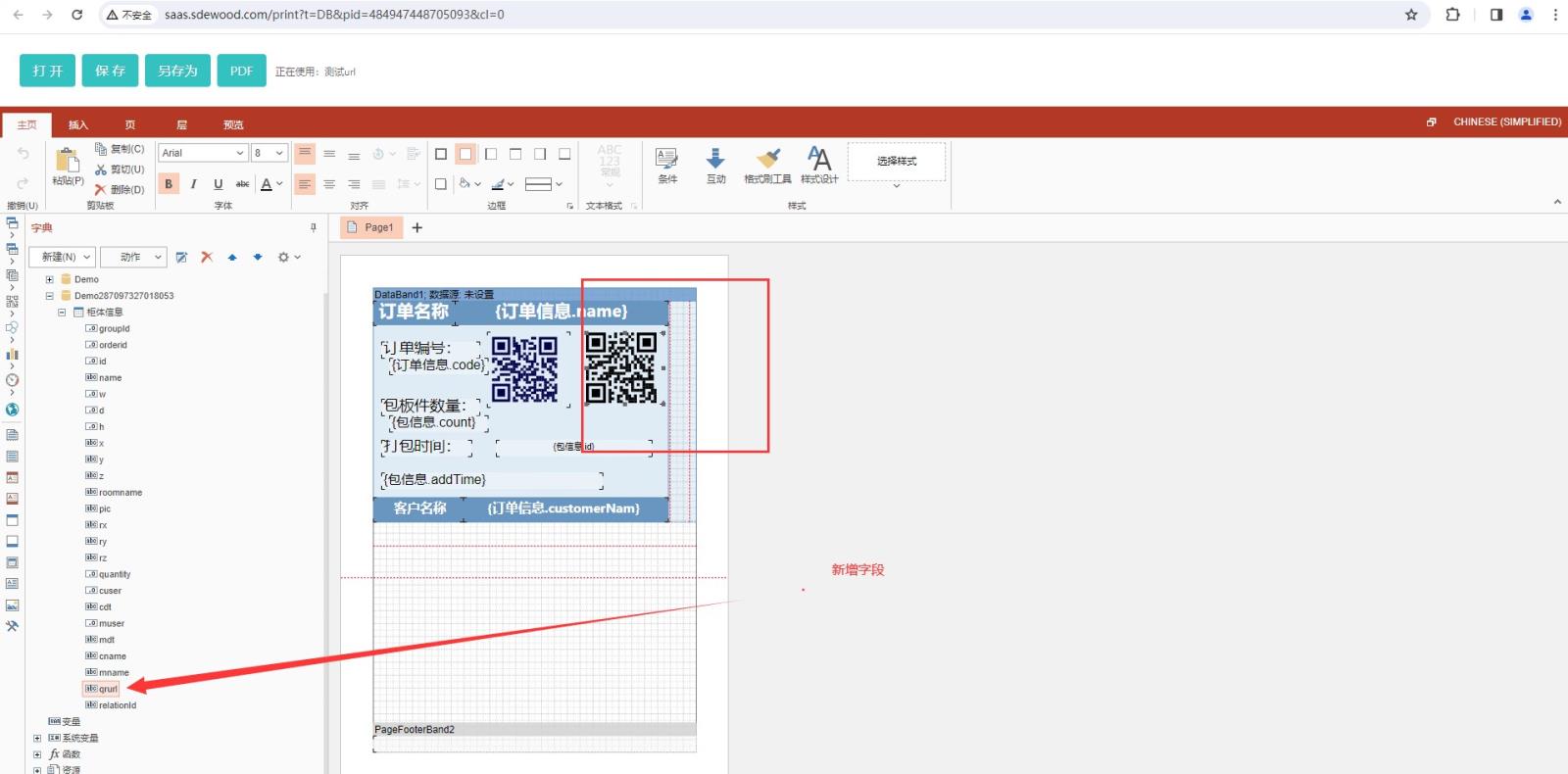Image resolution: width=1568 pixels, height=774 pixels.
Task: Select the Format Painter (格式刷工具) brush
Action: [x=767, y=166]
